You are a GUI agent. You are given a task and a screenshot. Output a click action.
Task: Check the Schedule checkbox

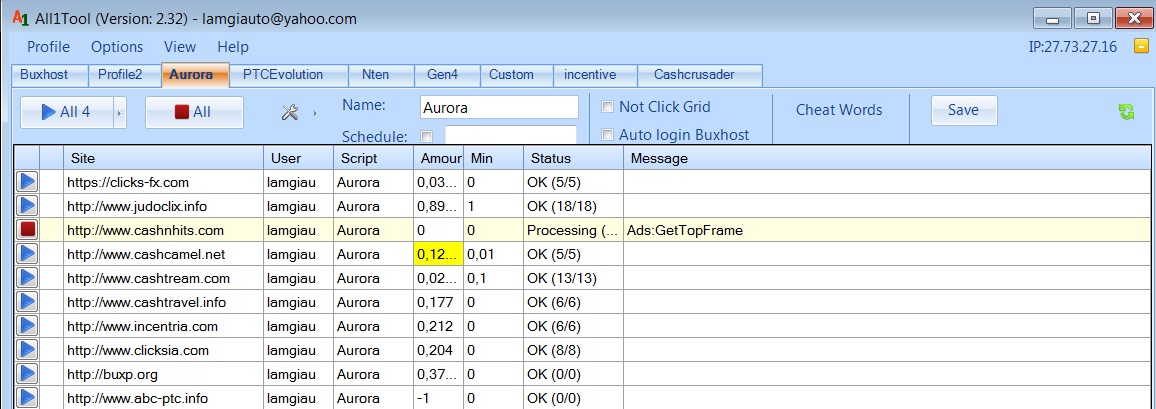click(428, 136)
